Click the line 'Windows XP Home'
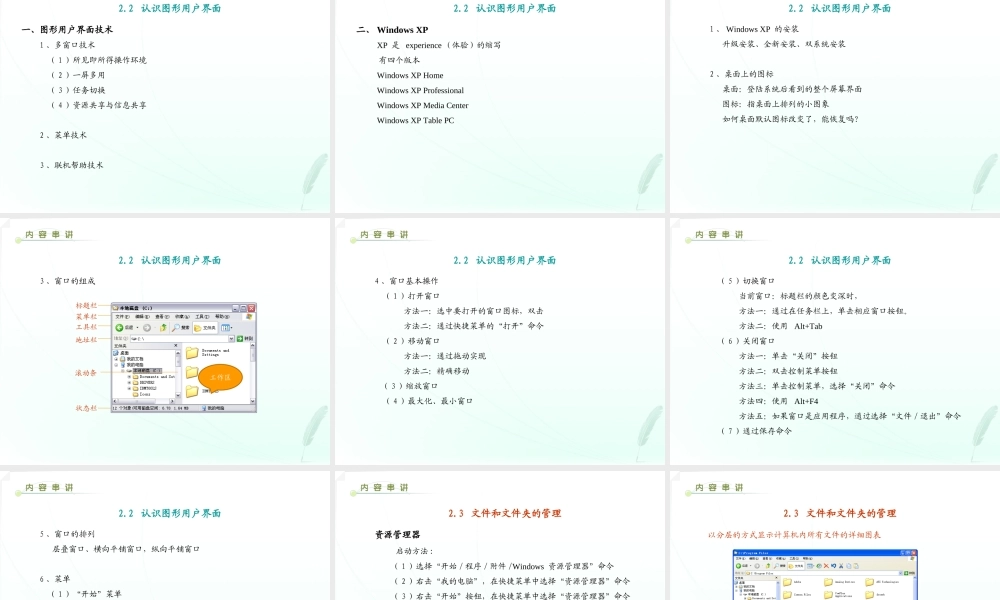Viewport: 1000px width, 600px height. tap(410, 75)
